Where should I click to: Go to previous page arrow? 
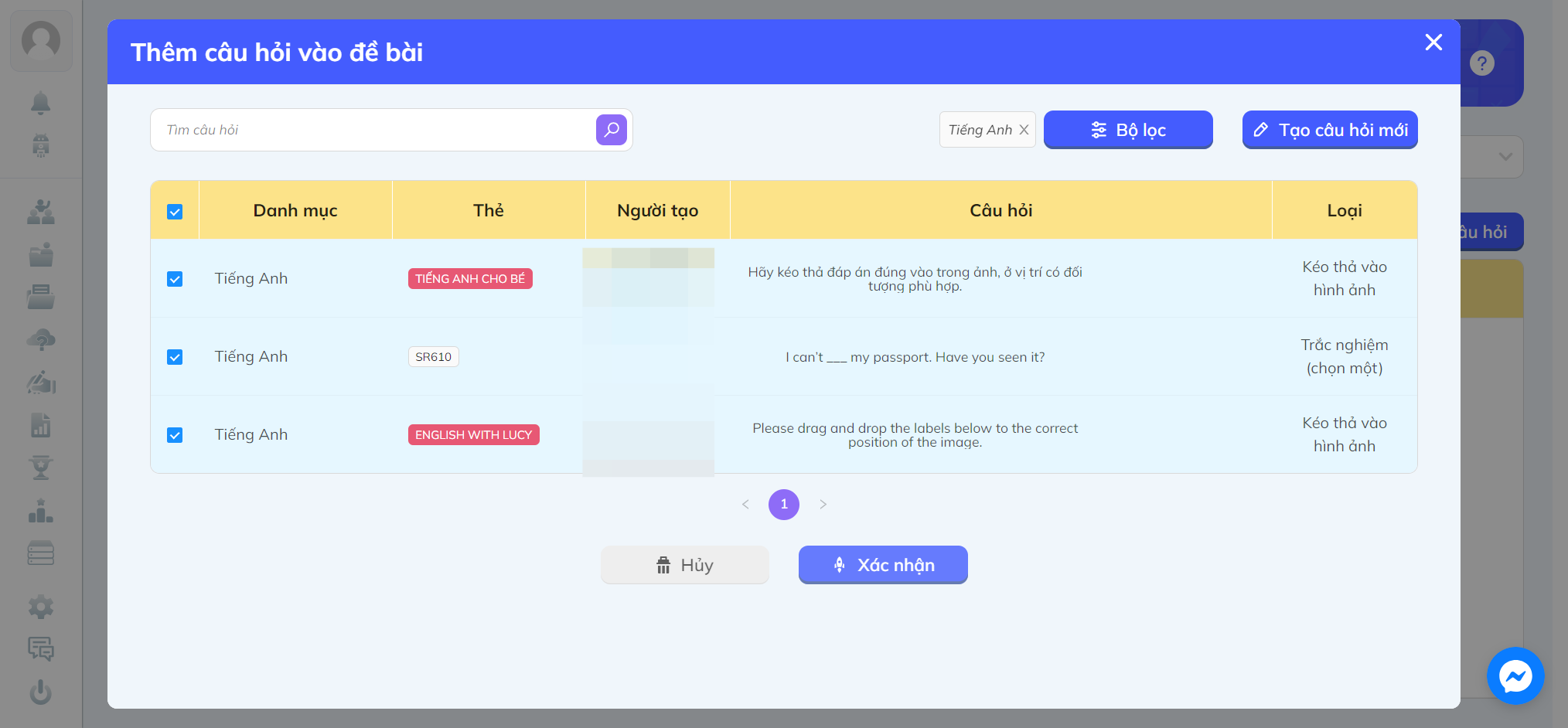tap(745, 505)
